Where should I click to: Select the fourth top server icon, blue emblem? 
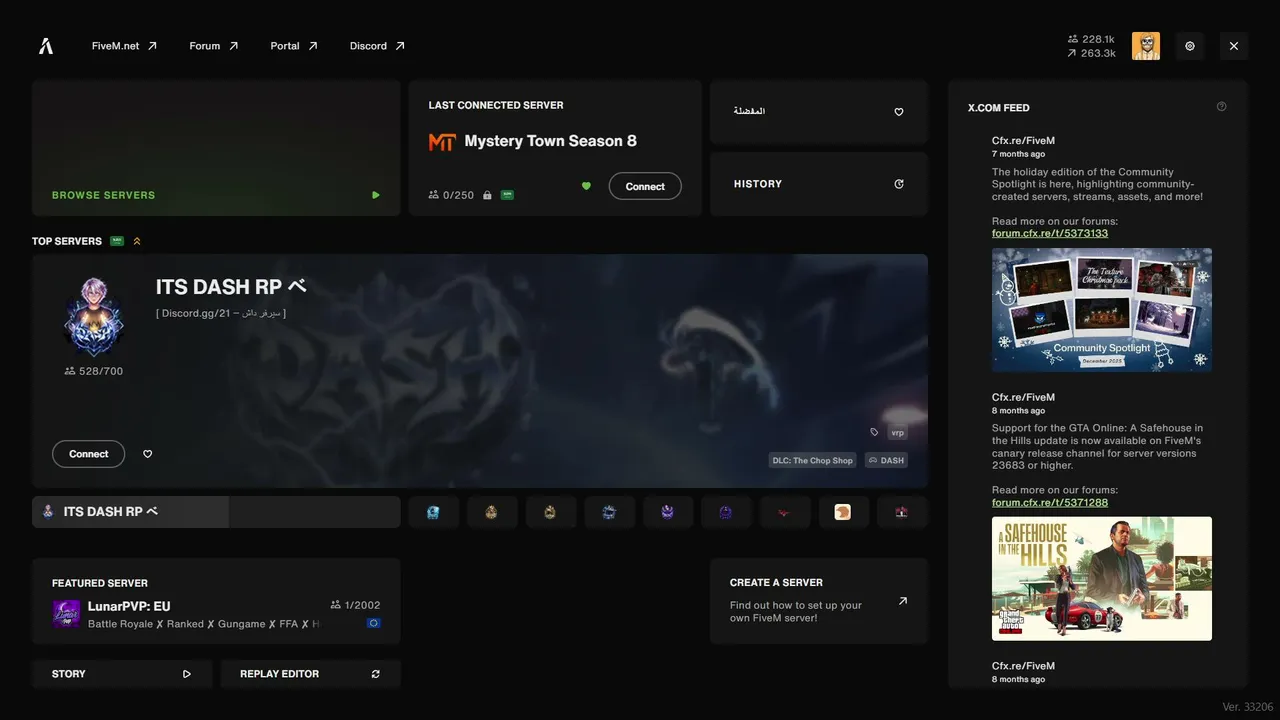pyautogui.click(x=609, y=512)
